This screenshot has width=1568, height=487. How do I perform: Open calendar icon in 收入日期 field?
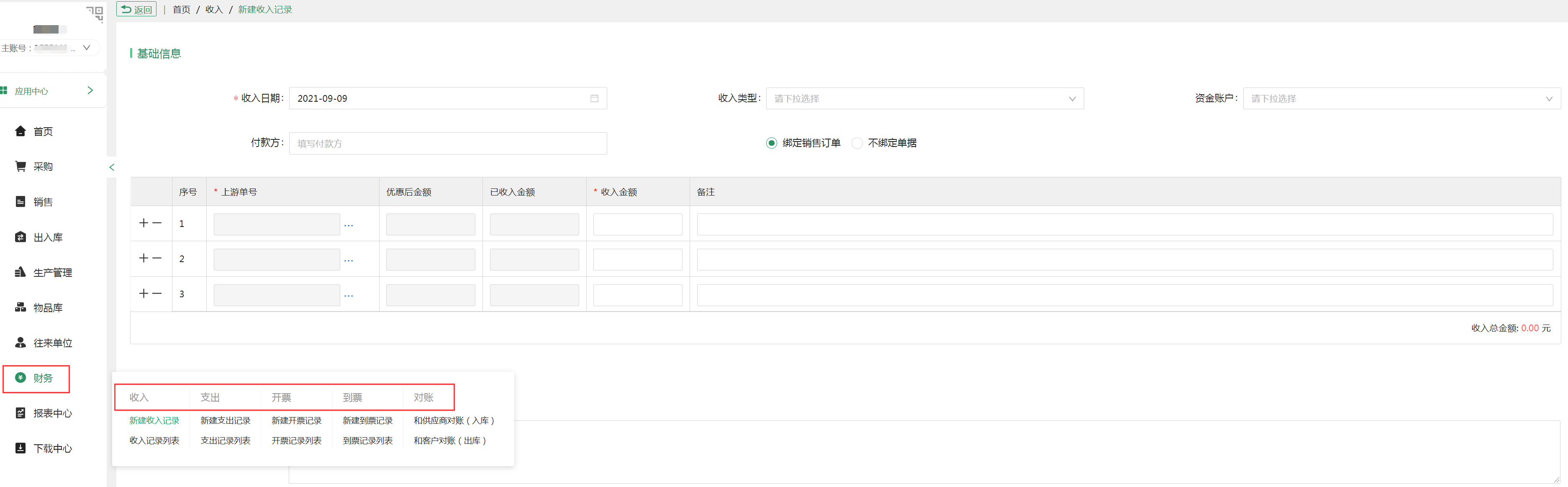click(x=594, y=99)
